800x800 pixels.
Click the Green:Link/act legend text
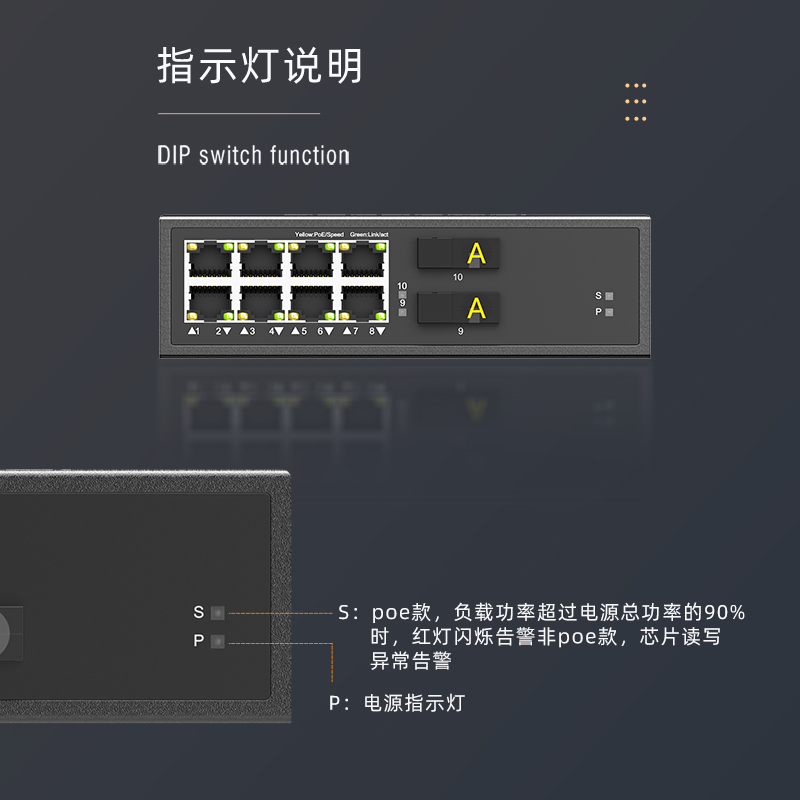(369, 235)
